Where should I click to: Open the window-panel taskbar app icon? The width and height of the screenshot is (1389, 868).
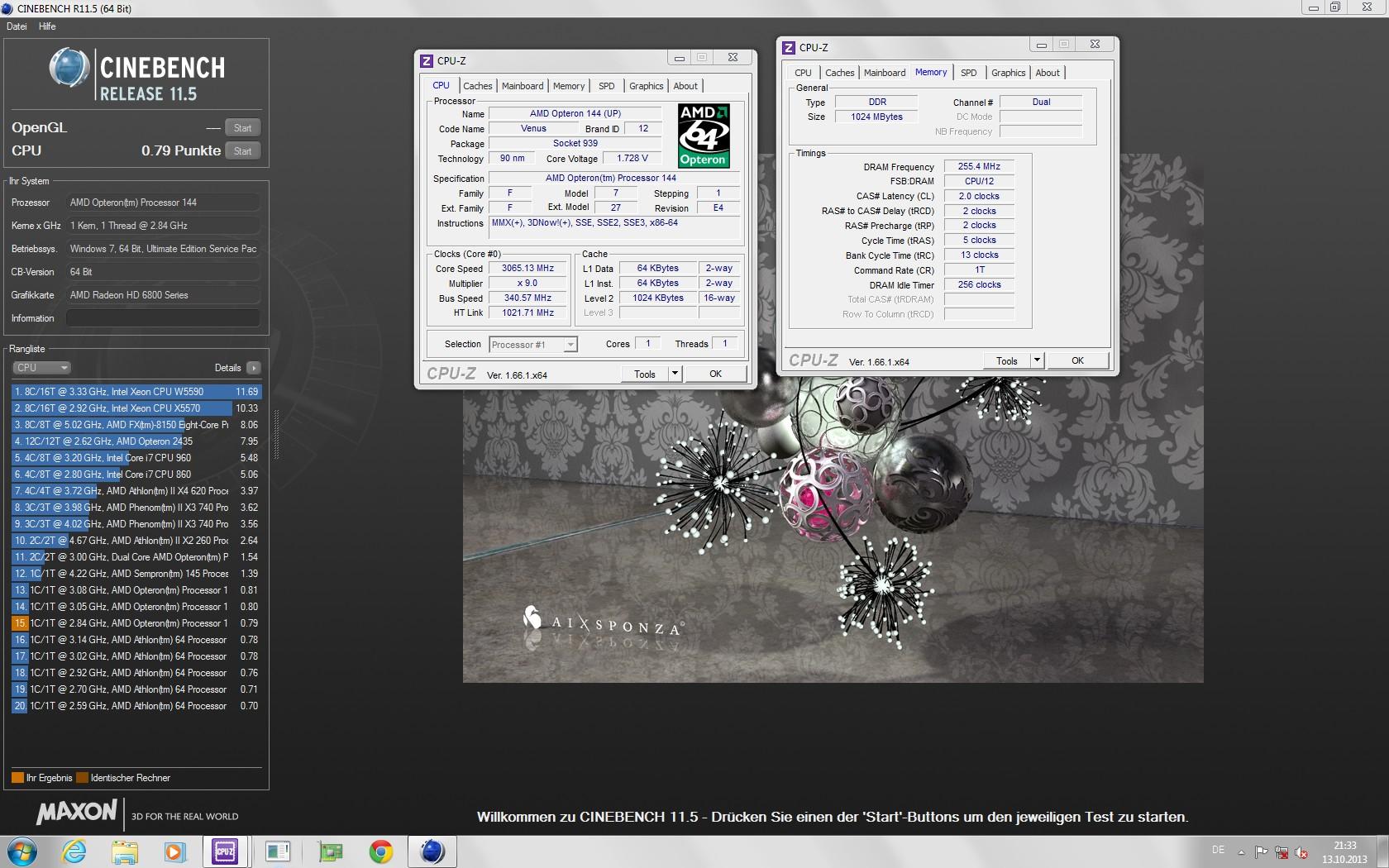click(x=278, y=851)
